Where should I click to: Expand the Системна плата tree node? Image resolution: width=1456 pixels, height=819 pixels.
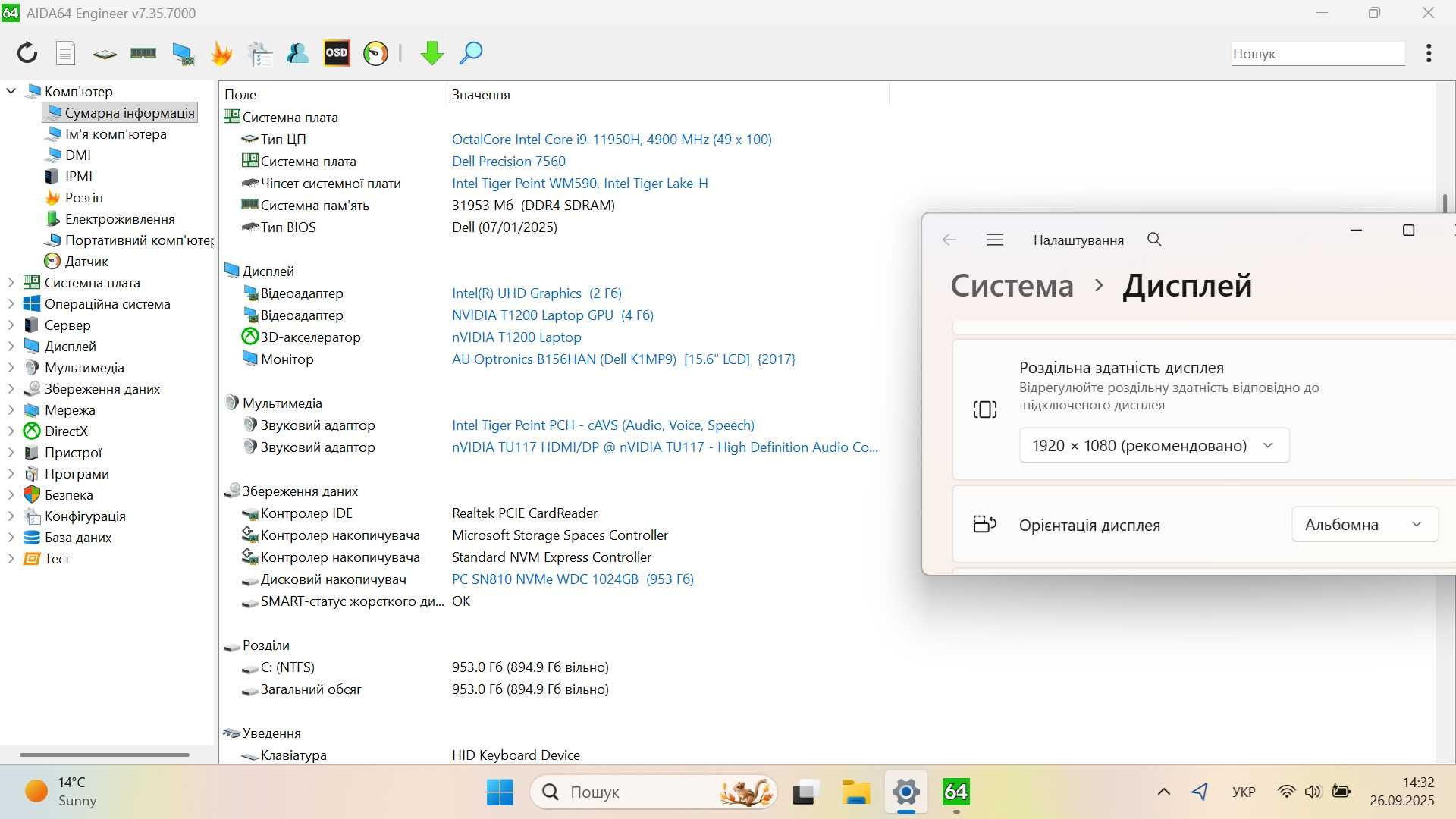(x=11, y=282)
